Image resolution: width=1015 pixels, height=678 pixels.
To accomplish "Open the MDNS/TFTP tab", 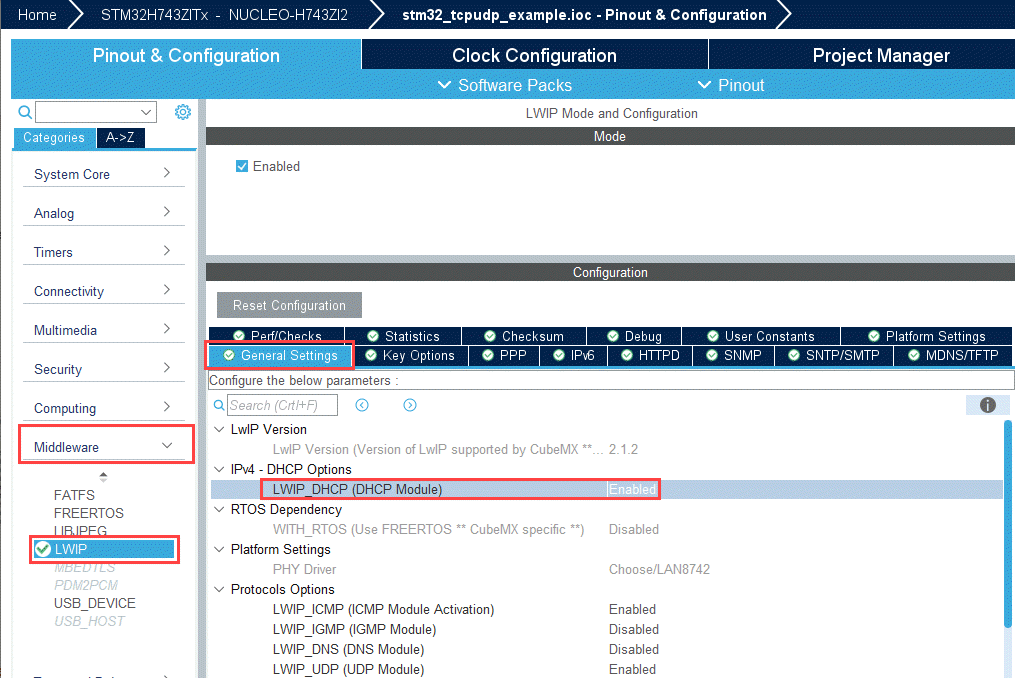I will [x=954, y=356].
